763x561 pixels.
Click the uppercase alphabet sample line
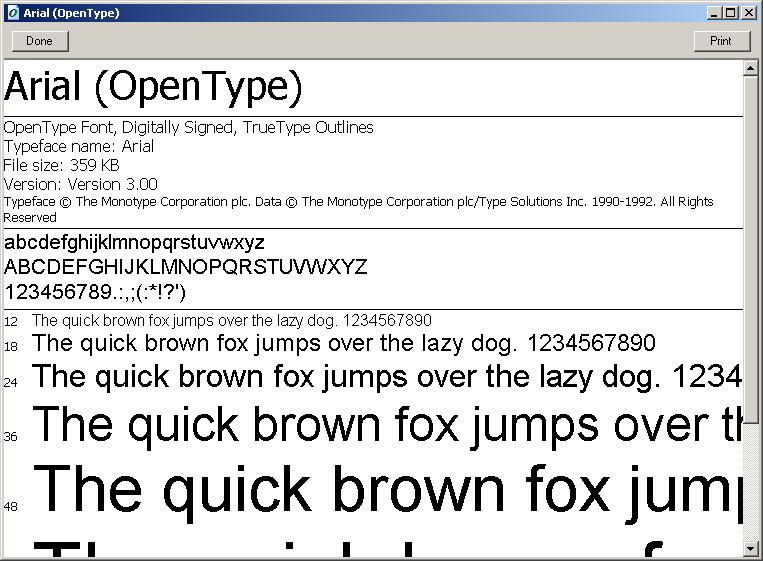point(185,267)
